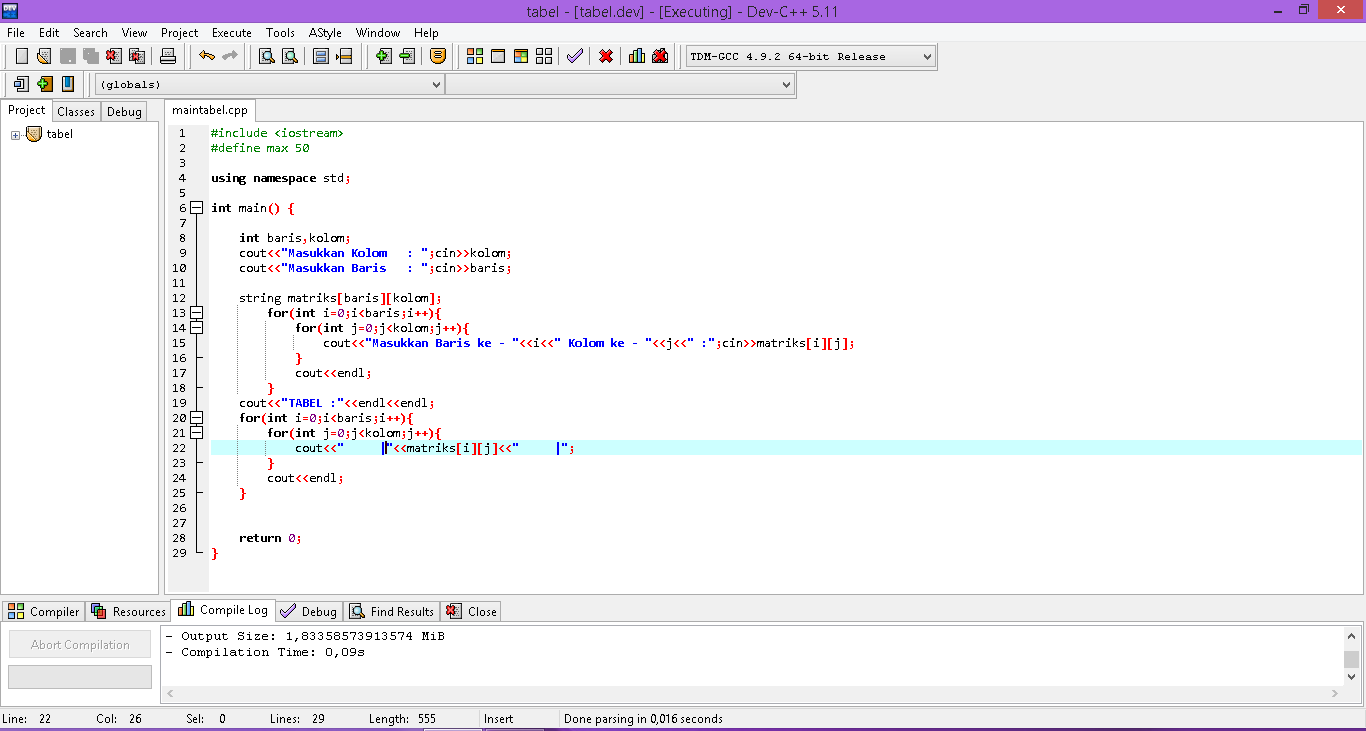1366x731 pixels.
Task: Toggle bookmark green plus icon
Action: click(x=44, y=84)
